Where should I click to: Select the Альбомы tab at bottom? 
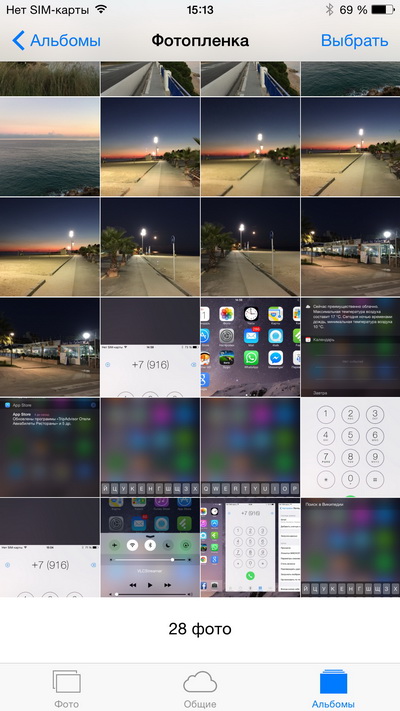333,689
